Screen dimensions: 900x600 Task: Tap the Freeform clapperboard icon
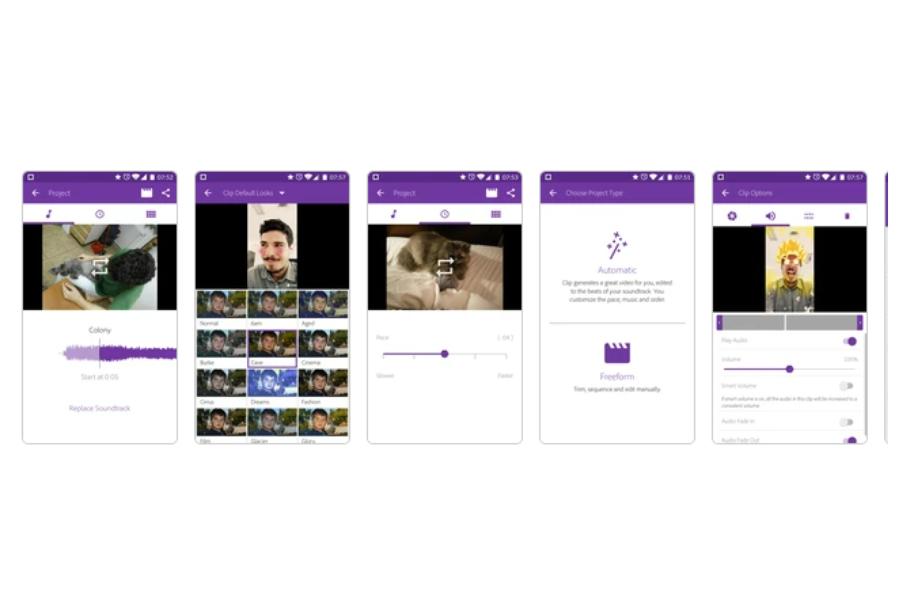click(x=617, y=353)
